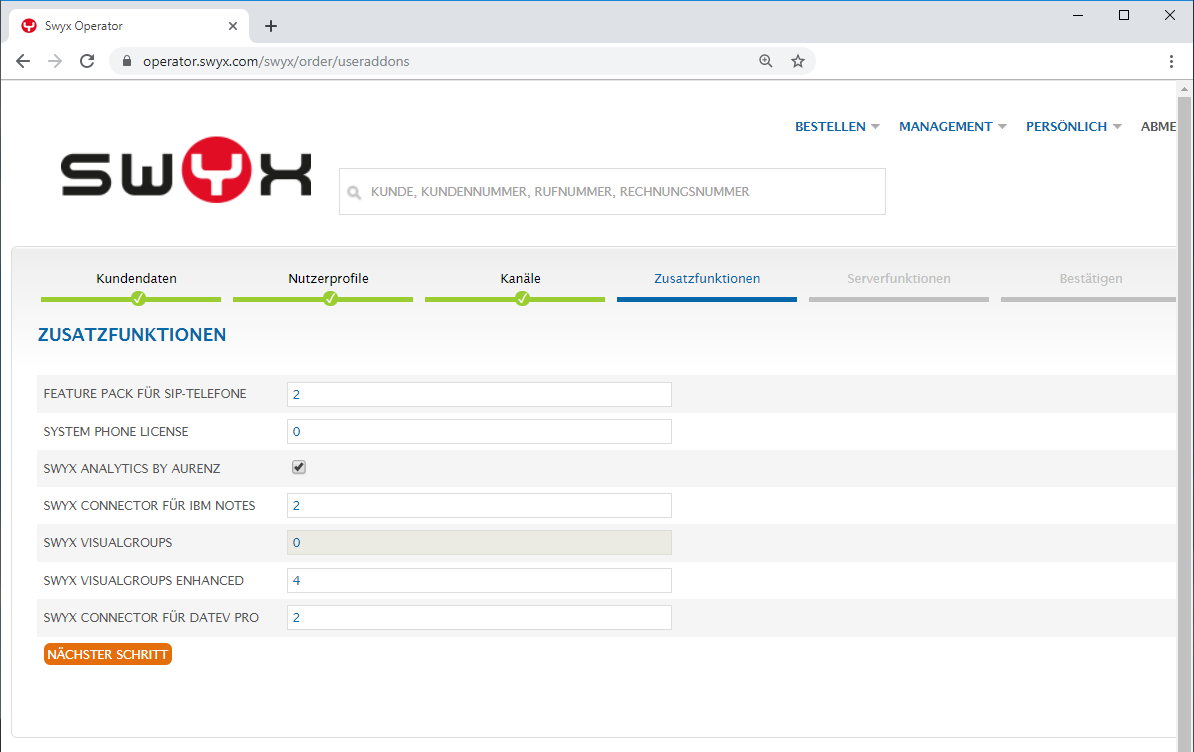
Task: Click the Swyx VisualGroups Enhanced field
Action: pyautogui.click(x=478, y=580)
